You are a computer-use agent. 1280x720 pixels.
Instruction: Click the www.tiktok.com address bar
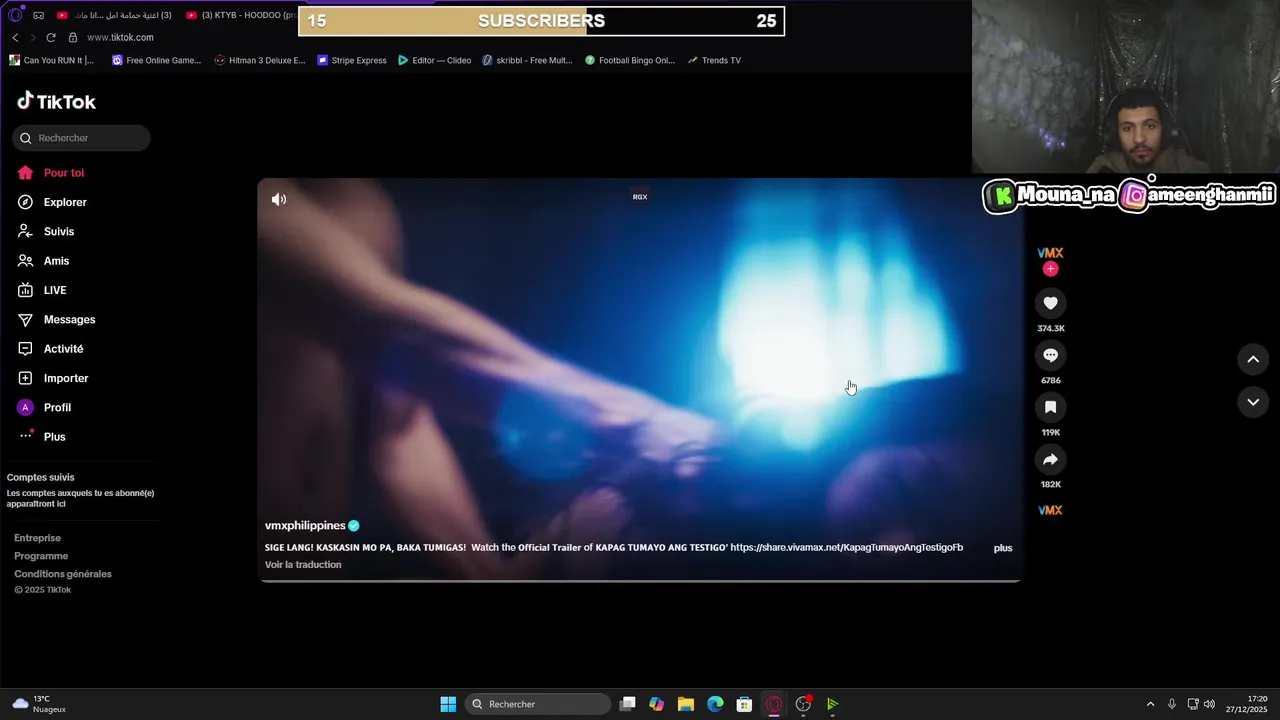point(120,37)
